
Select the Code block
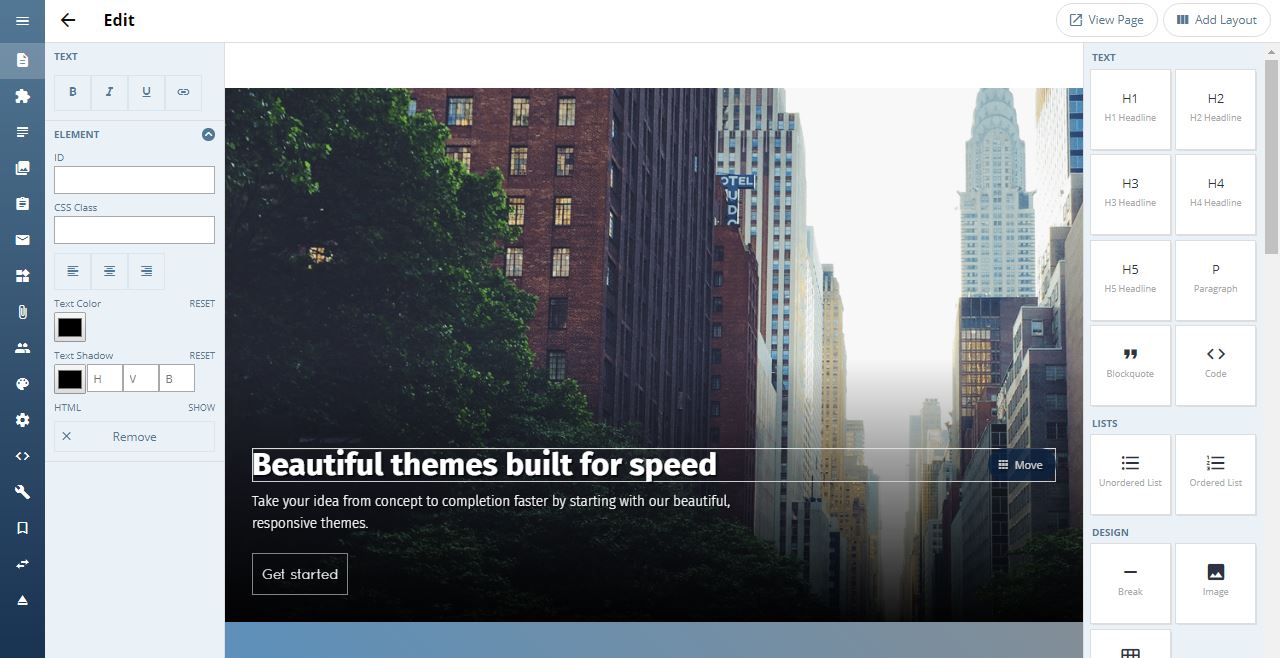pos(1215,365)
